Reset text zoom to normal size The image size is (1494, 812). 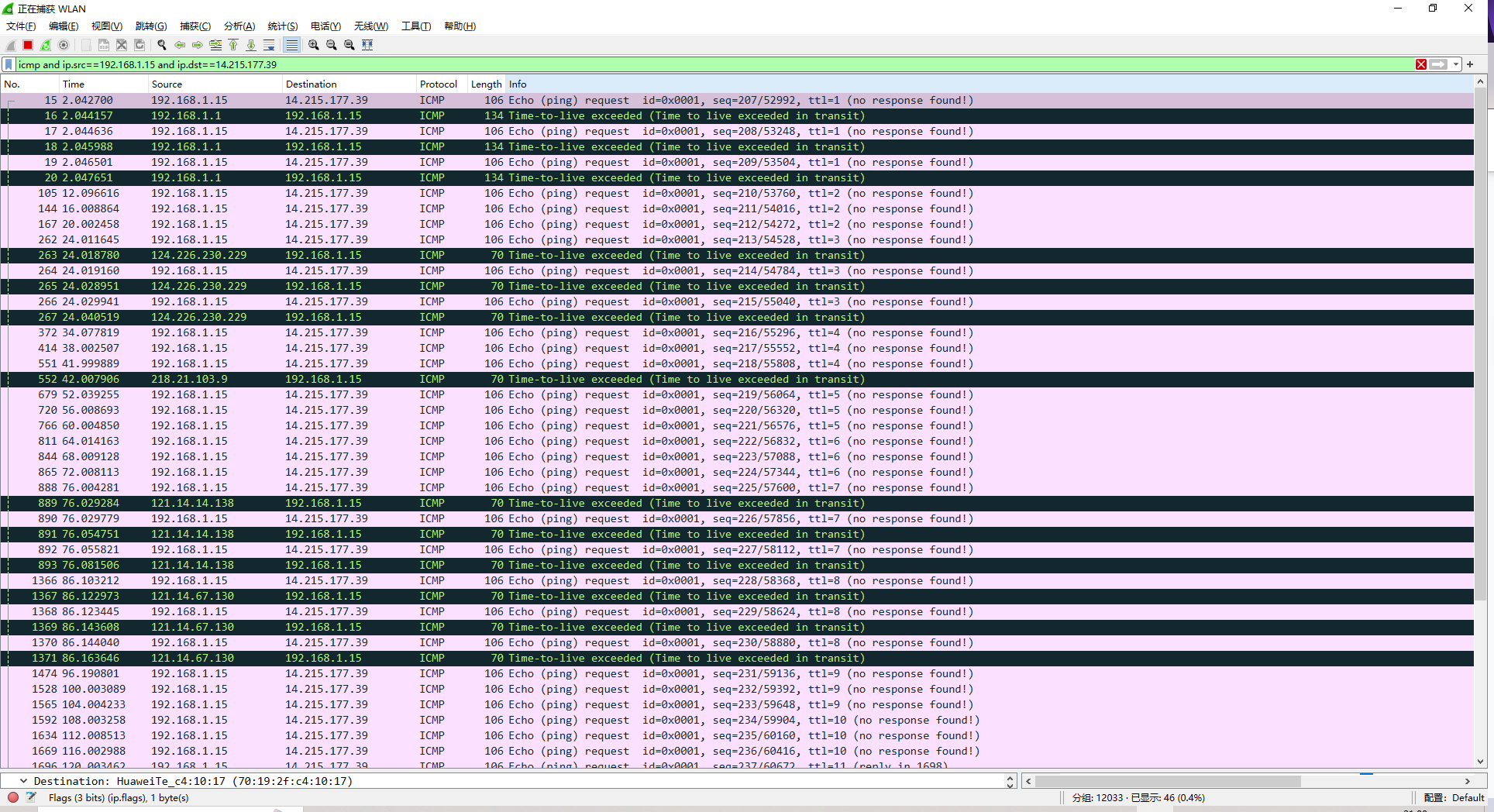point(349,45)
